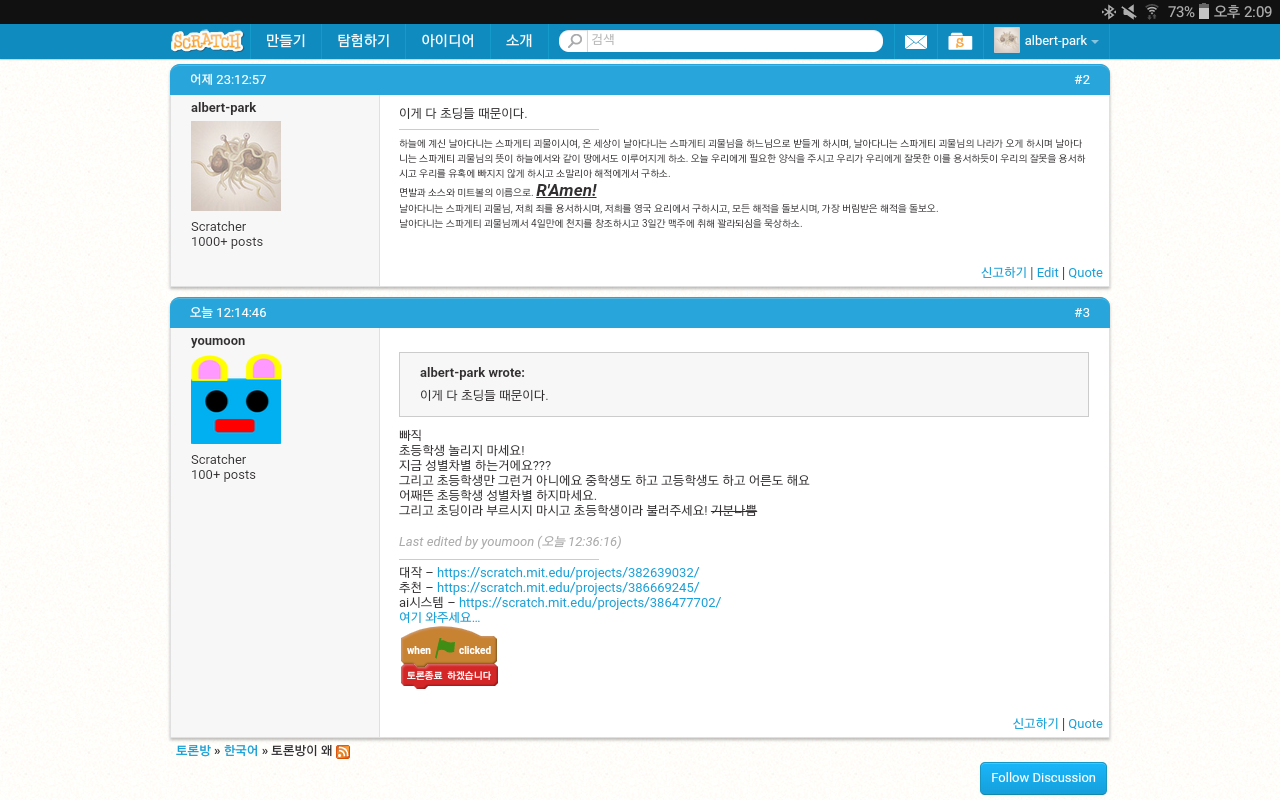Click the Follow Discussion button
1280x800 pixels.
pos(1043,778)
